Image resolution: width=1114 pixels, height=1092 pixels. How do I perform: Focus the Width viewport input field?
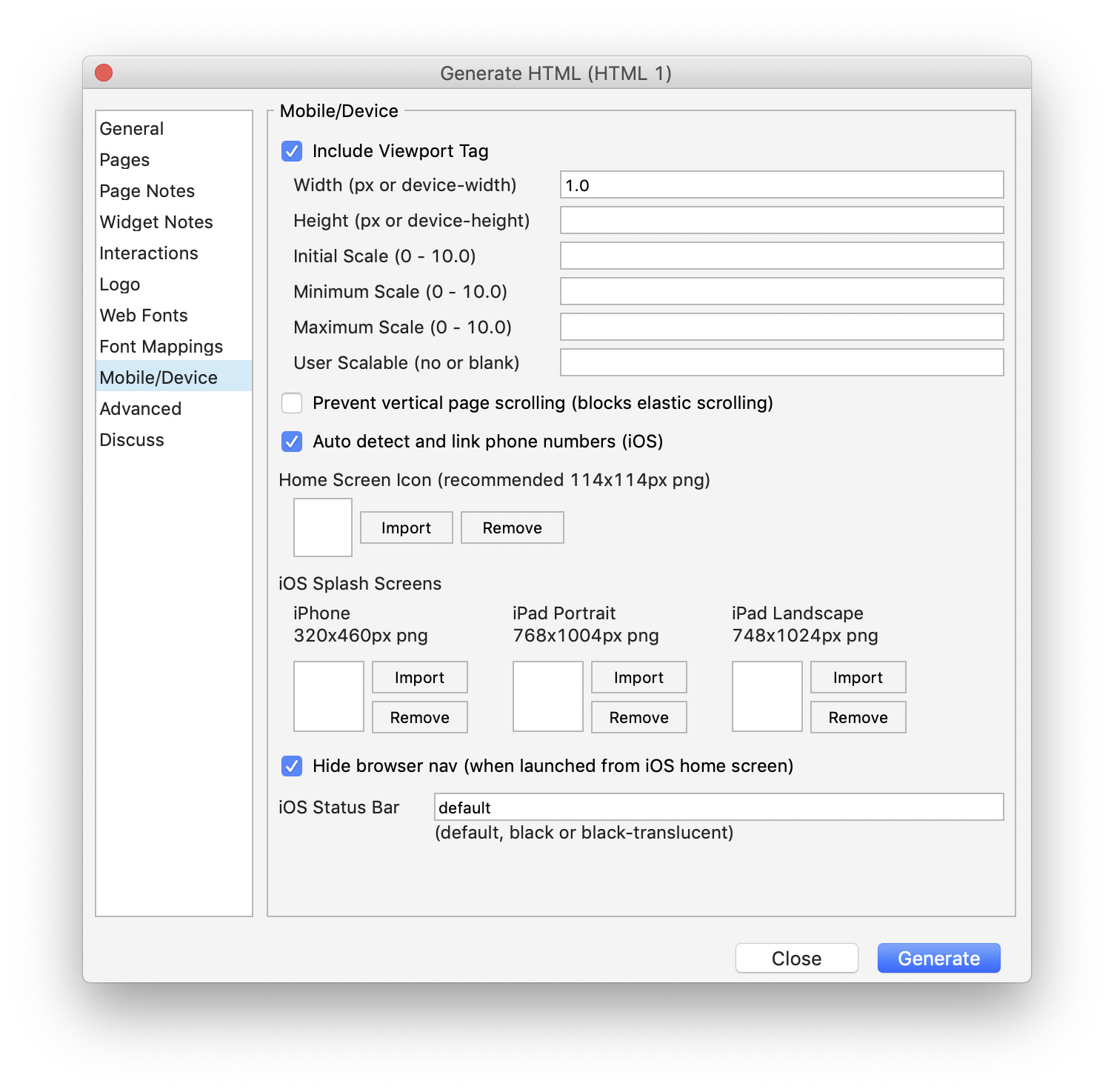[781, 185]
